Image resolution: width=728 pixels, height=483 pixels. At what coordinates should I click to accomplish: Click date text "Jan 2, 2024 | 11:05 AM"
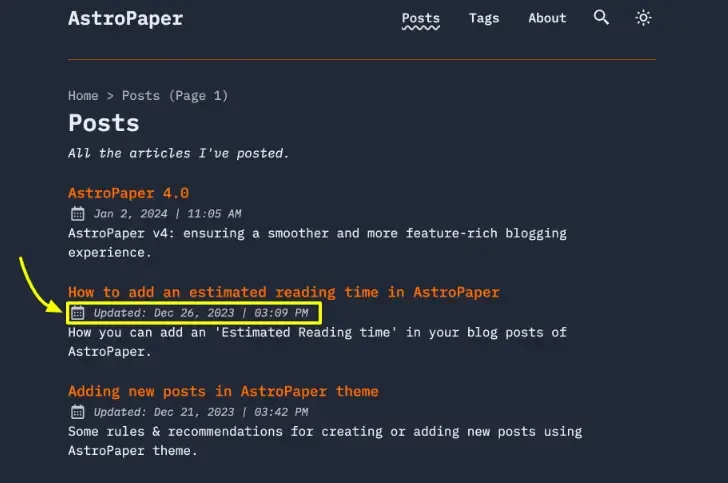(168, 214)
